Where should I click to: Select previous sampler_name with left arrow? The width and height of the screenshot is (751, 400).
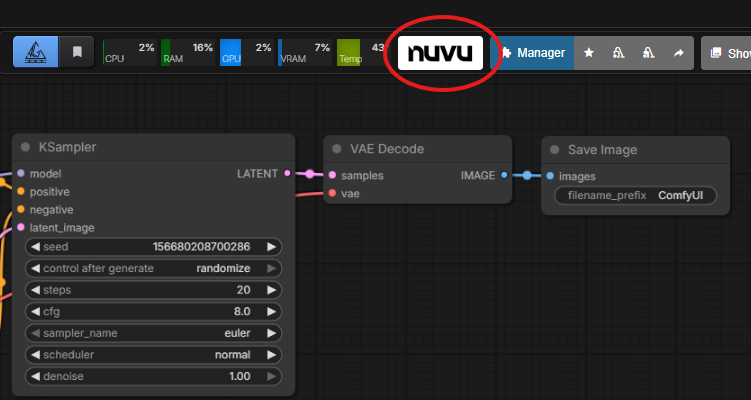click(x=35, y=333)
